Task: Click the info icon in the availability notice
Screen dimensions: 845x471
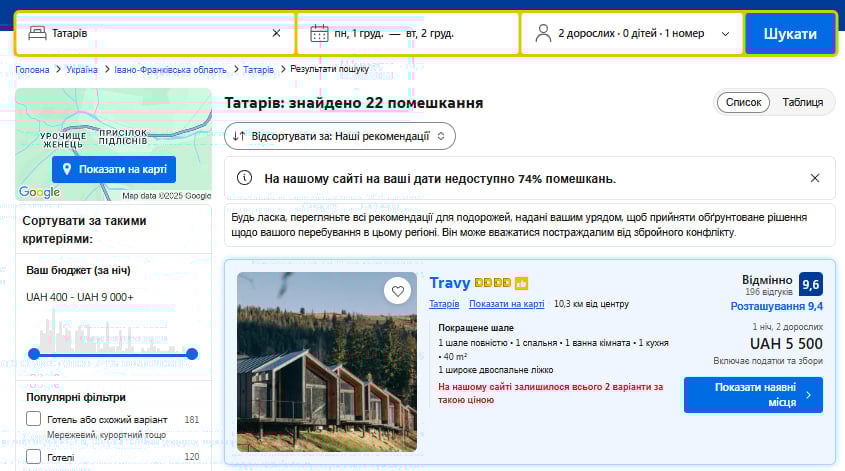Action: pyautogui.click(x=244, y=178)
